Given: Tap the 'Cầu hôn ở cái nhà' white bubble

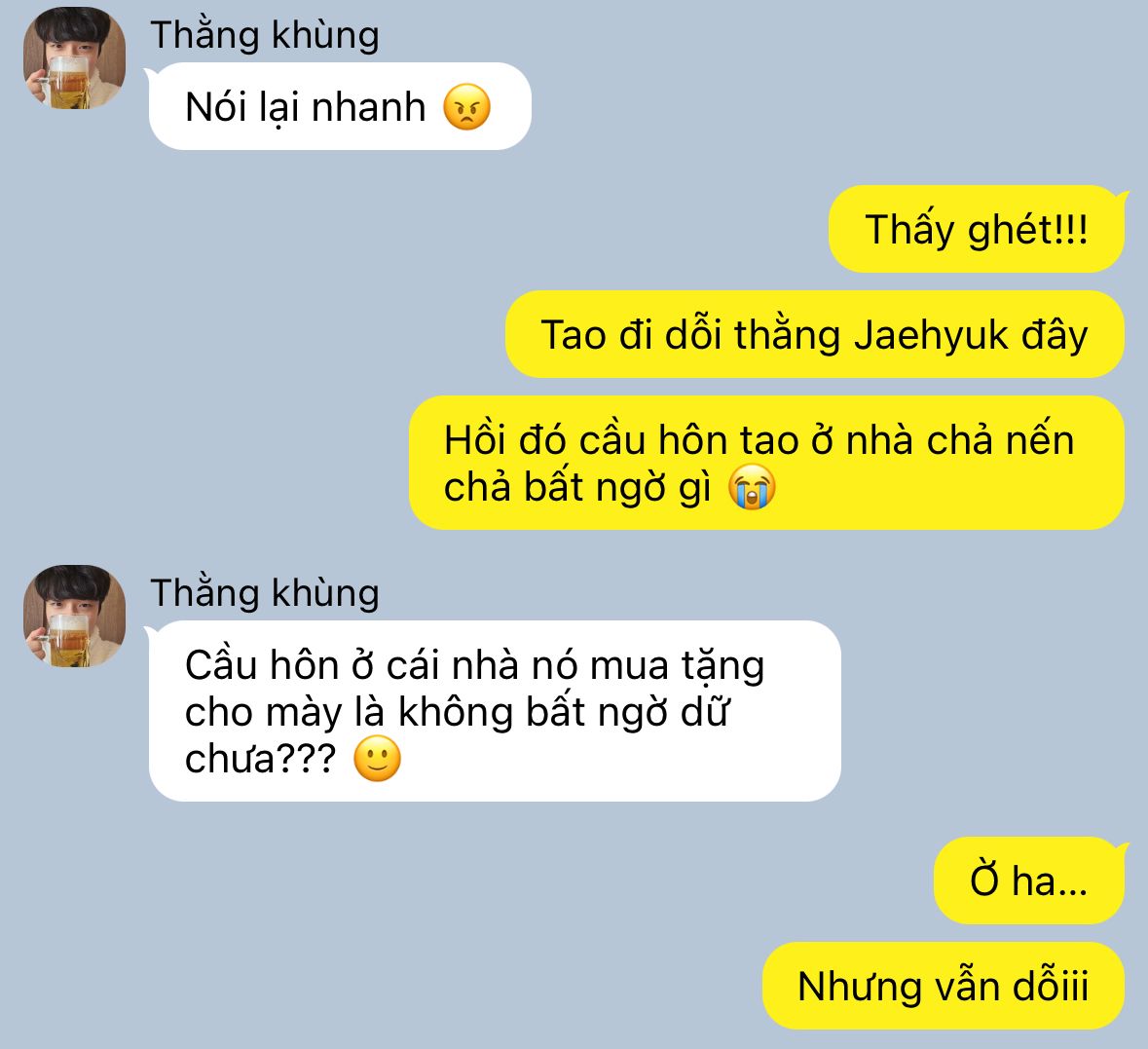Looking at the screenshot, I should (x=495, y=711).
